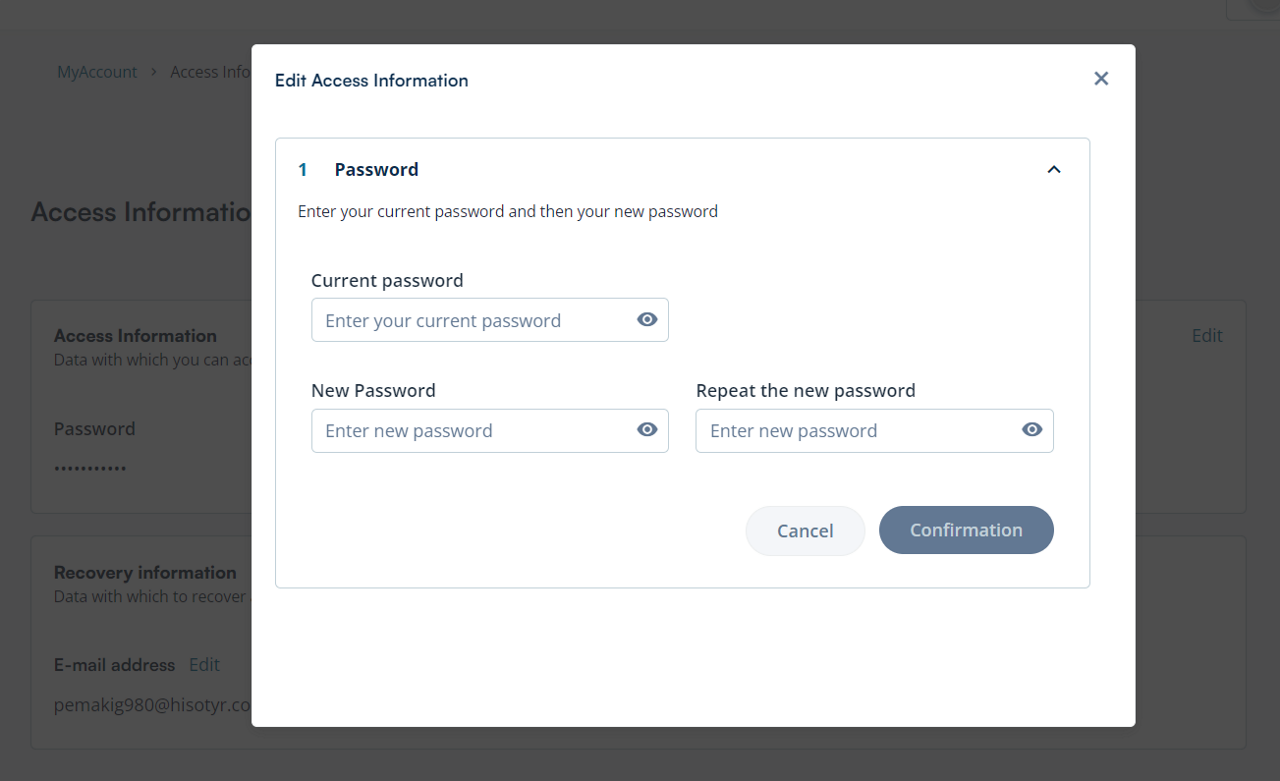Select the Repeat the new password field
The image size is (1280, 781).
click(855, 431)
